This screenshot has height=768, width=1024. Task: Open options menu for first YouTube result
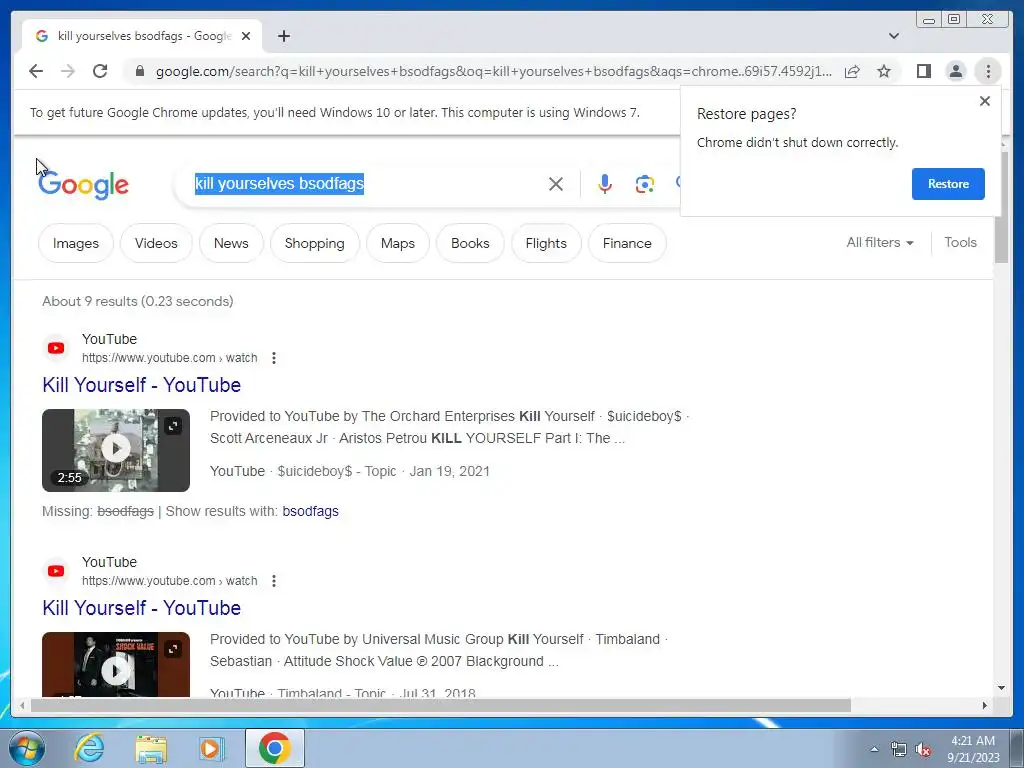[274, 358]
